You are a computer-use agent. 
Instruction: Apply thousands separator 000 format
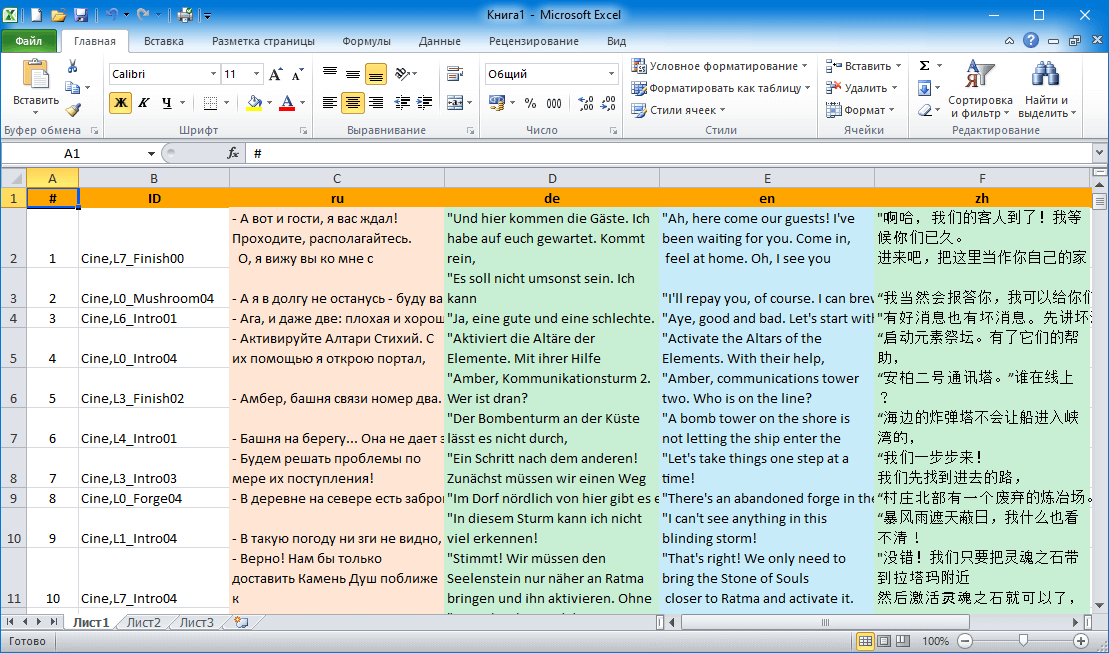pos(554,103)
